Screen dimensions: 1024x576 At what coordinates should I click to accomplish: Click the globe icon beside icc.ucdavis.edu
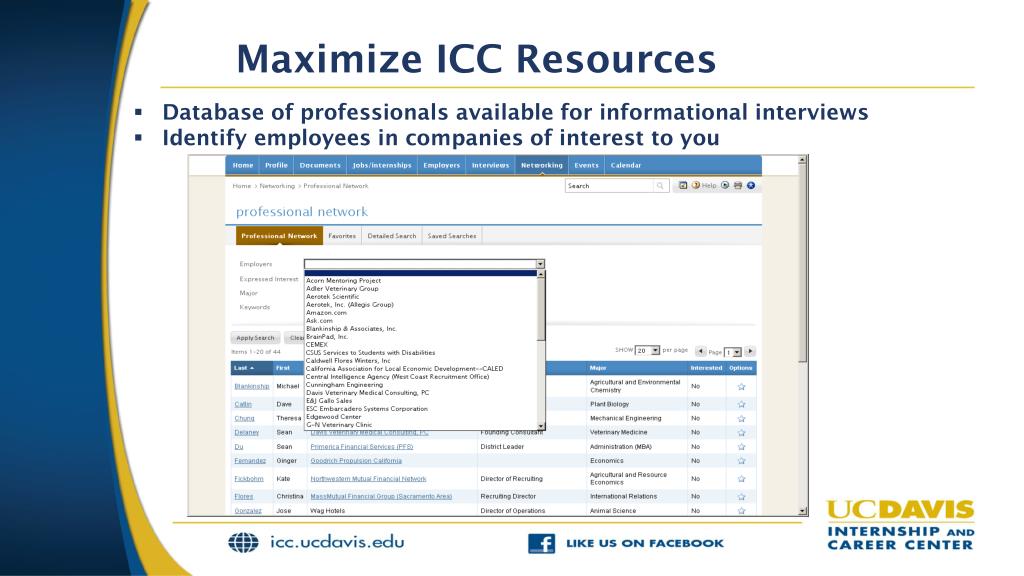tap(244, 543)
